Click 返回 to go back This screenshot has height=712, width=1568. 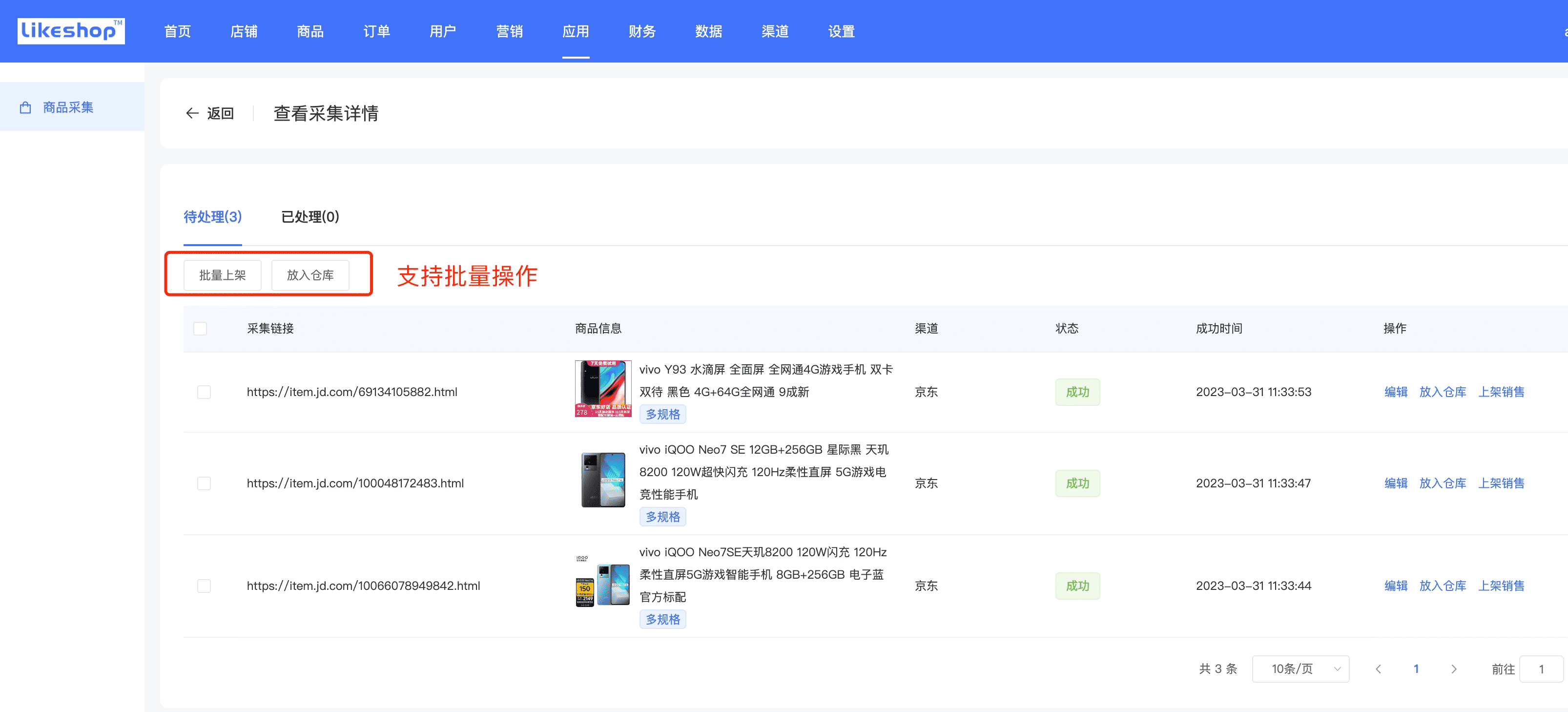(x=220, y=113)
